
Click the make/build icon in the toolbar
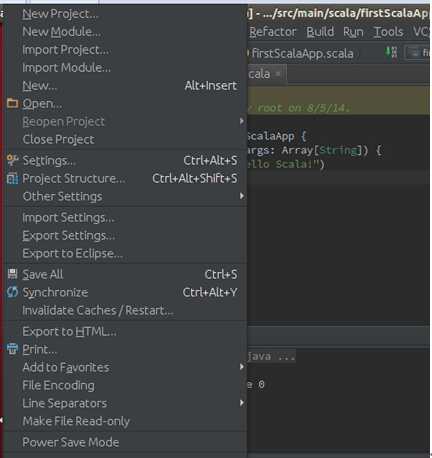point(391,52)
